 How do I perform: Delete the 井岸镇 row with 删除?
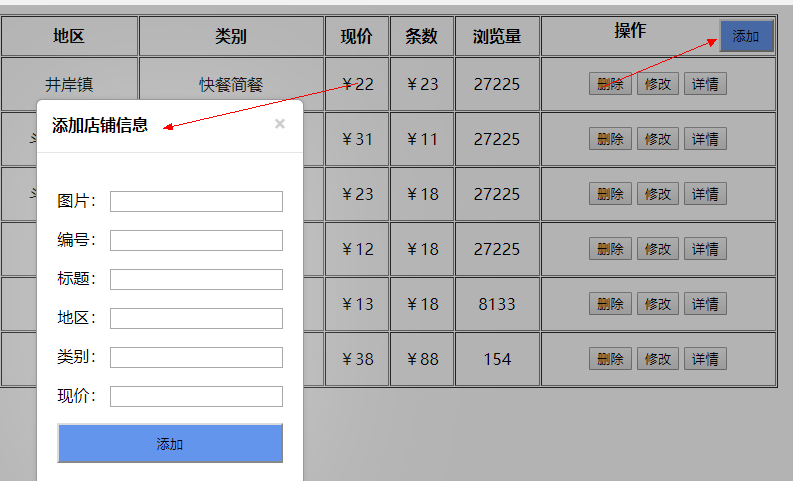point(610,83)
